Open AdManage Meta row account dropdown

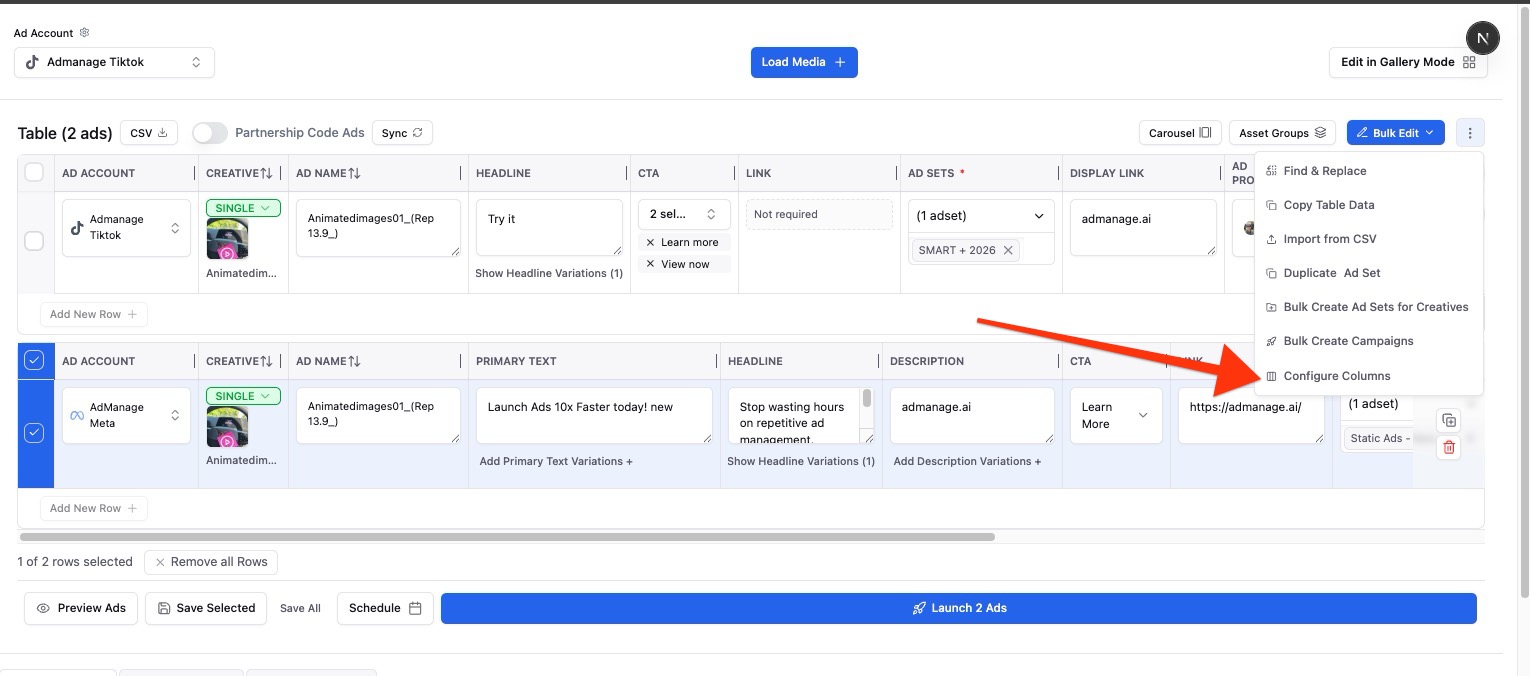tap(126, 415)
